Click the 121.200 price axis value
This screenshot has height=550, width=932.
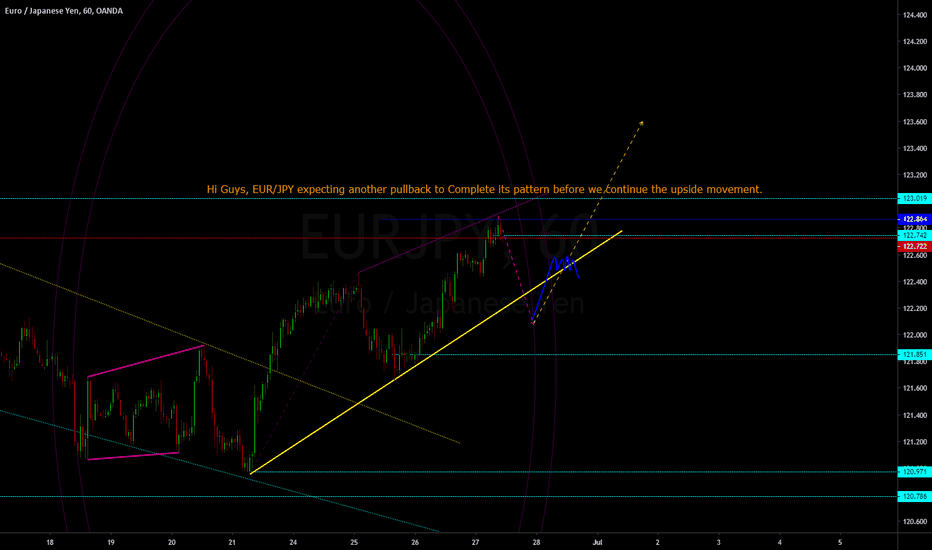915,442
